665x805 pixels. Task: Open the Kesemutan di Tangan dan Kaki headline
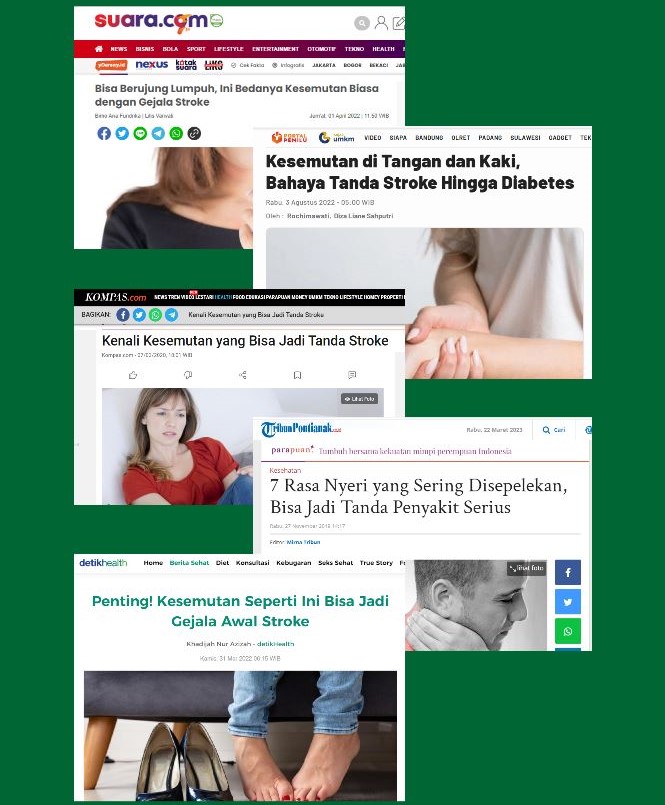pyautogui.click(x=420, y=172)
